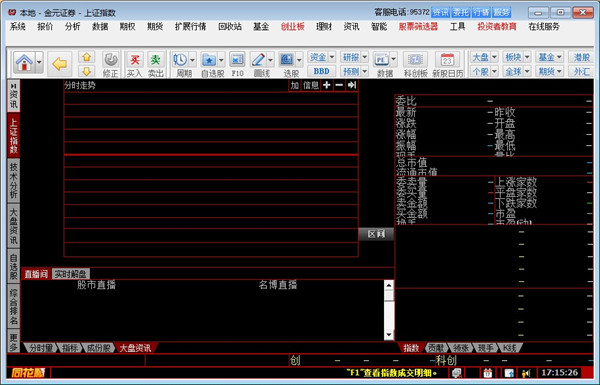Click the BBD button
This screenshot has width=600, height=385.
pos(321,71)
